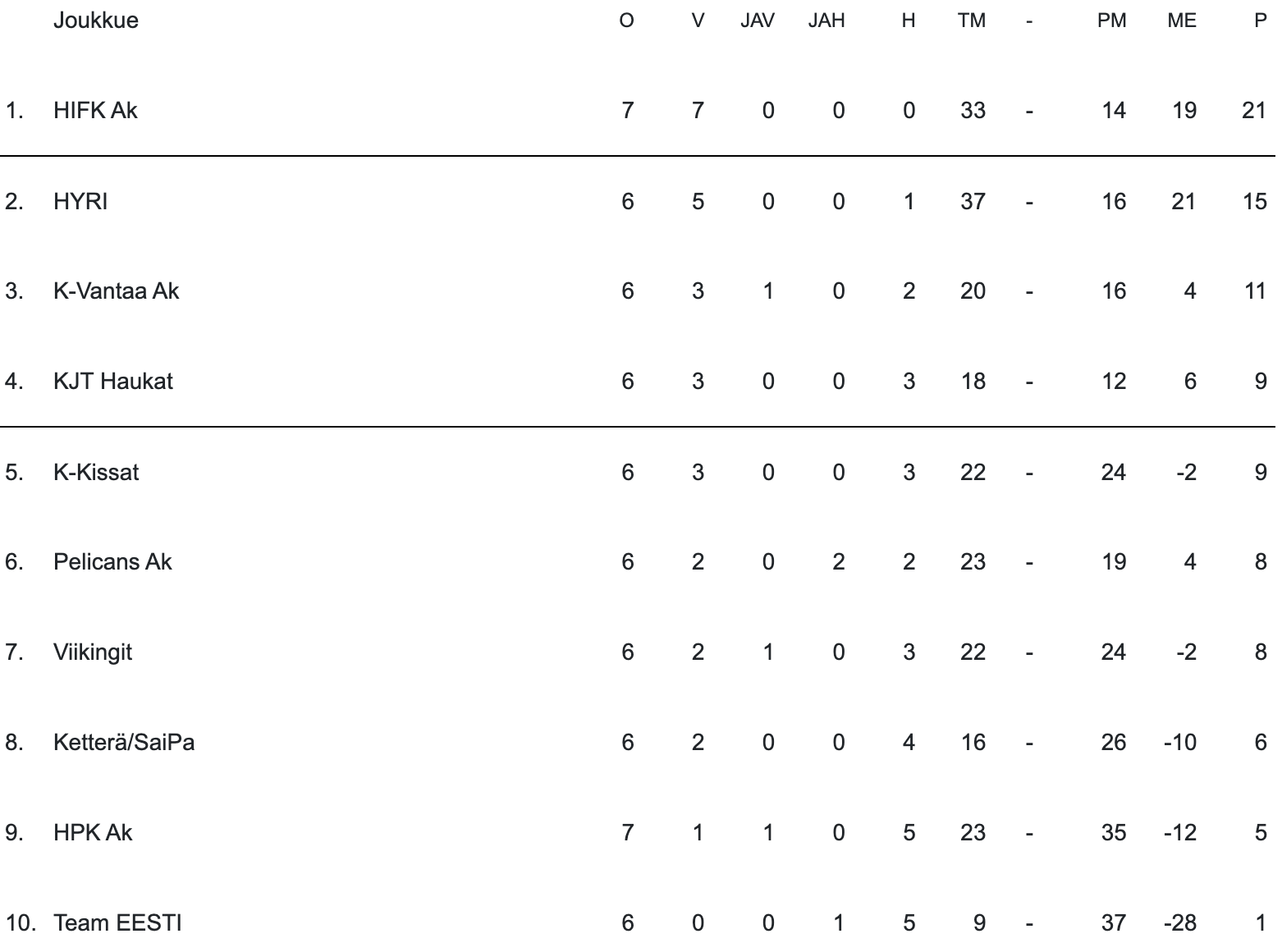Click Ketterä/SaiPa team name

124,743
